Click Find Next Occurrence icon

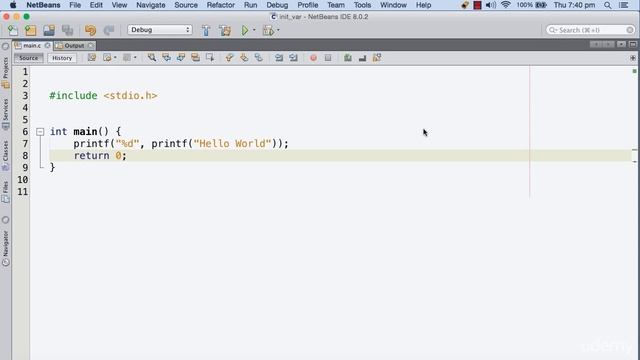[181, 58]
